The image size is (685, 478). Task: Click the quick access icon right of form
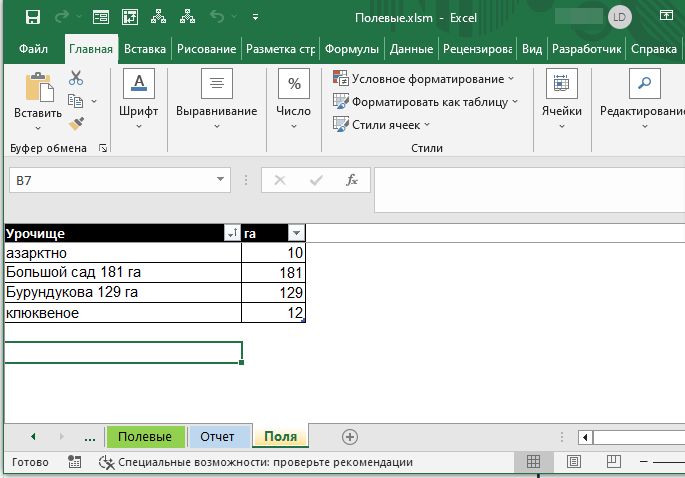(x=130, y=17)
